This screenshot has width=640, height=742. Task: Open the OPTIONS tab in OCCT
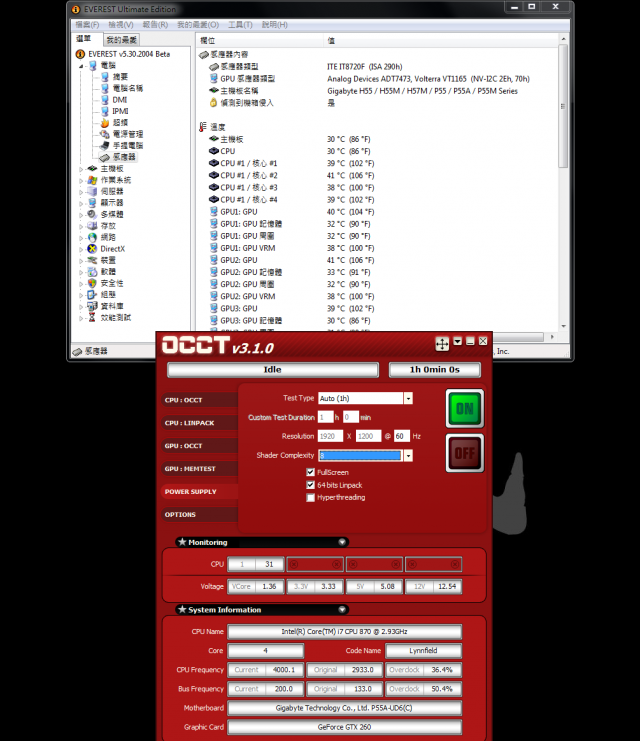200,514
